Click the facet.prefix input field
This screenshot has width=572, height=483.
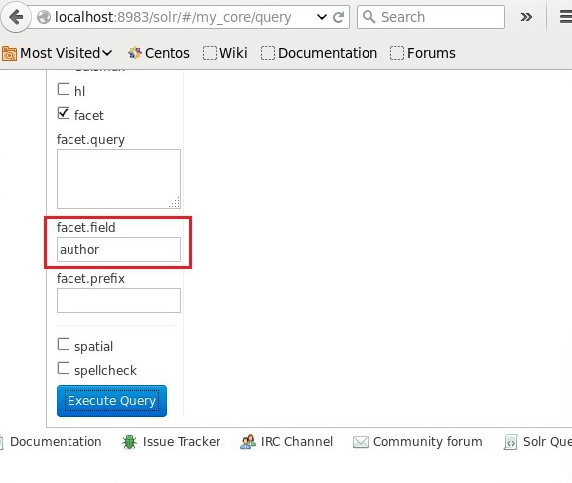[x=119, y=301]
